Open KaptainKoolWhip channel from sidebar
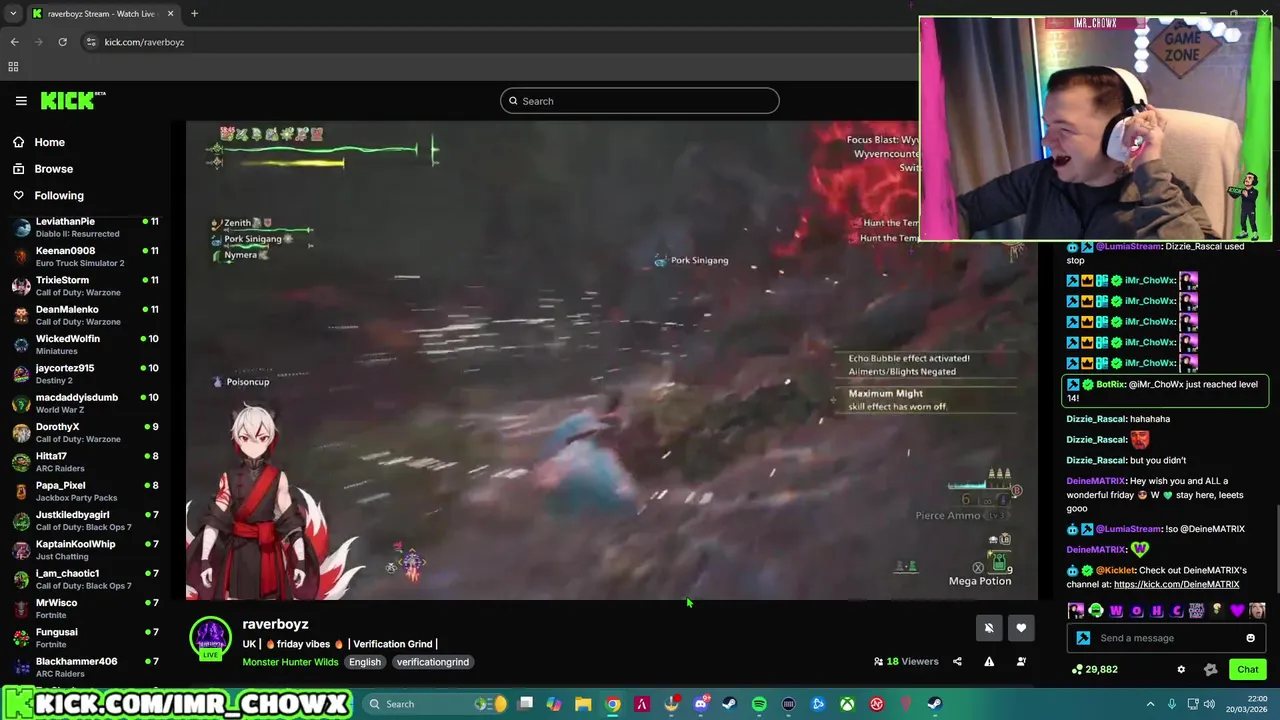The width and height of the screenshot is (1280, 720). coord(85,550)
